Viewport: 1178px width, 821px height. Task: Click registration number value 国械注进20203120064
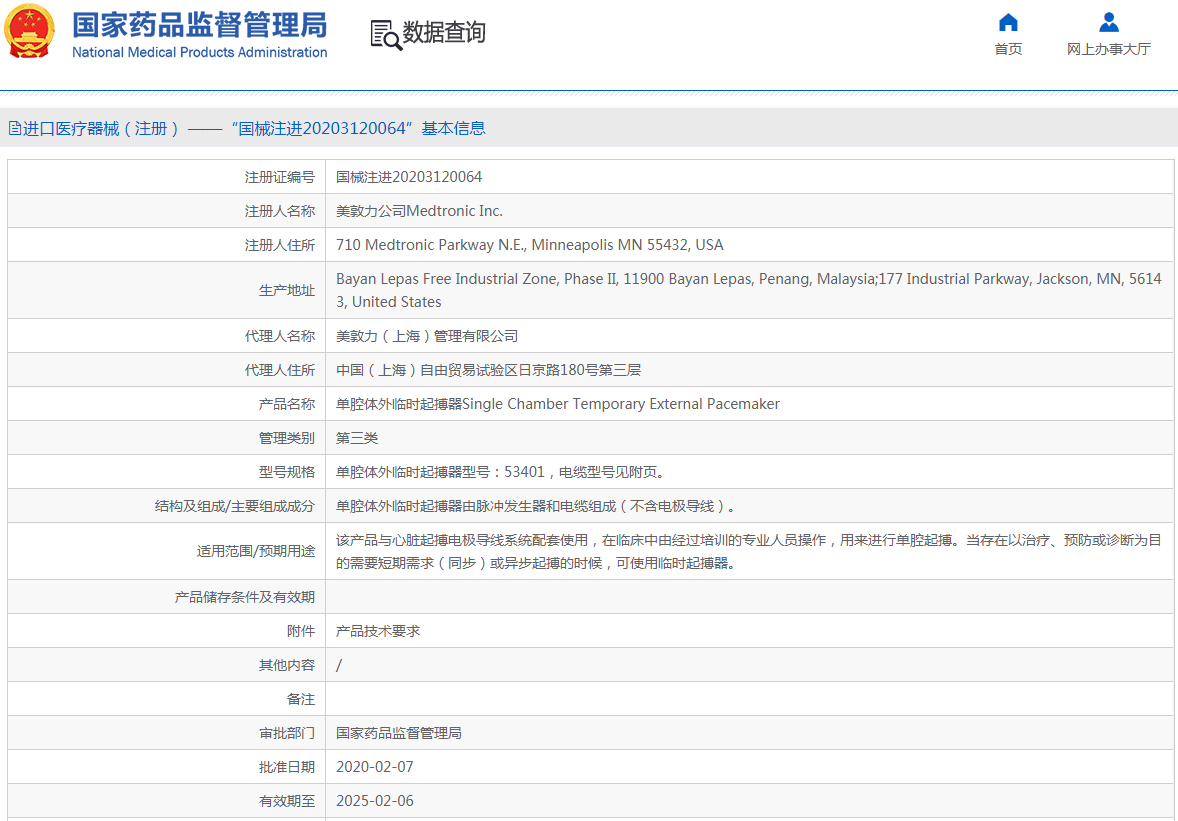[x=409, y=177]
